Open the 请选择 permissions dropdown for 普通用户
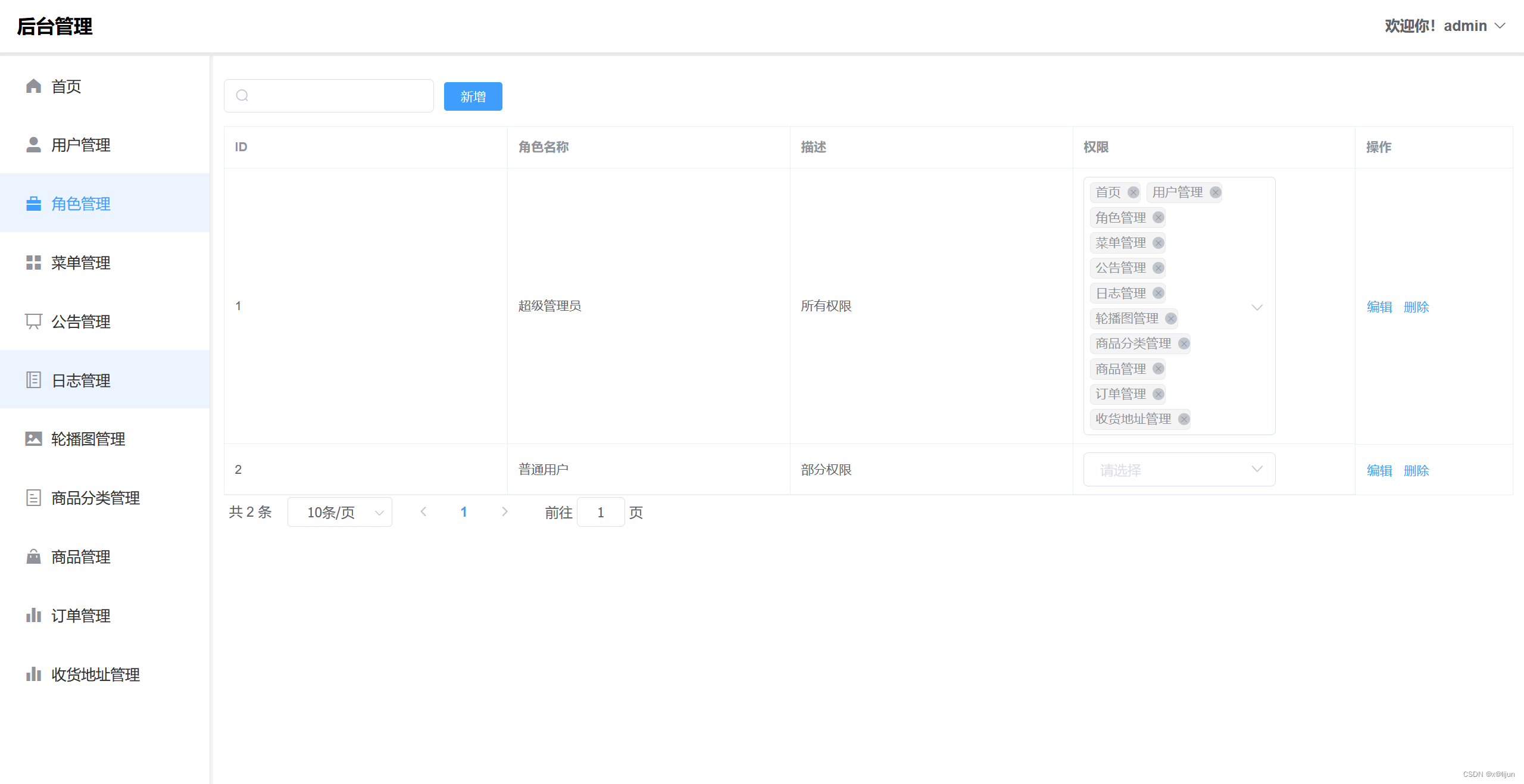Screen dimensions: 1524x784 [x=1179, y=470]
